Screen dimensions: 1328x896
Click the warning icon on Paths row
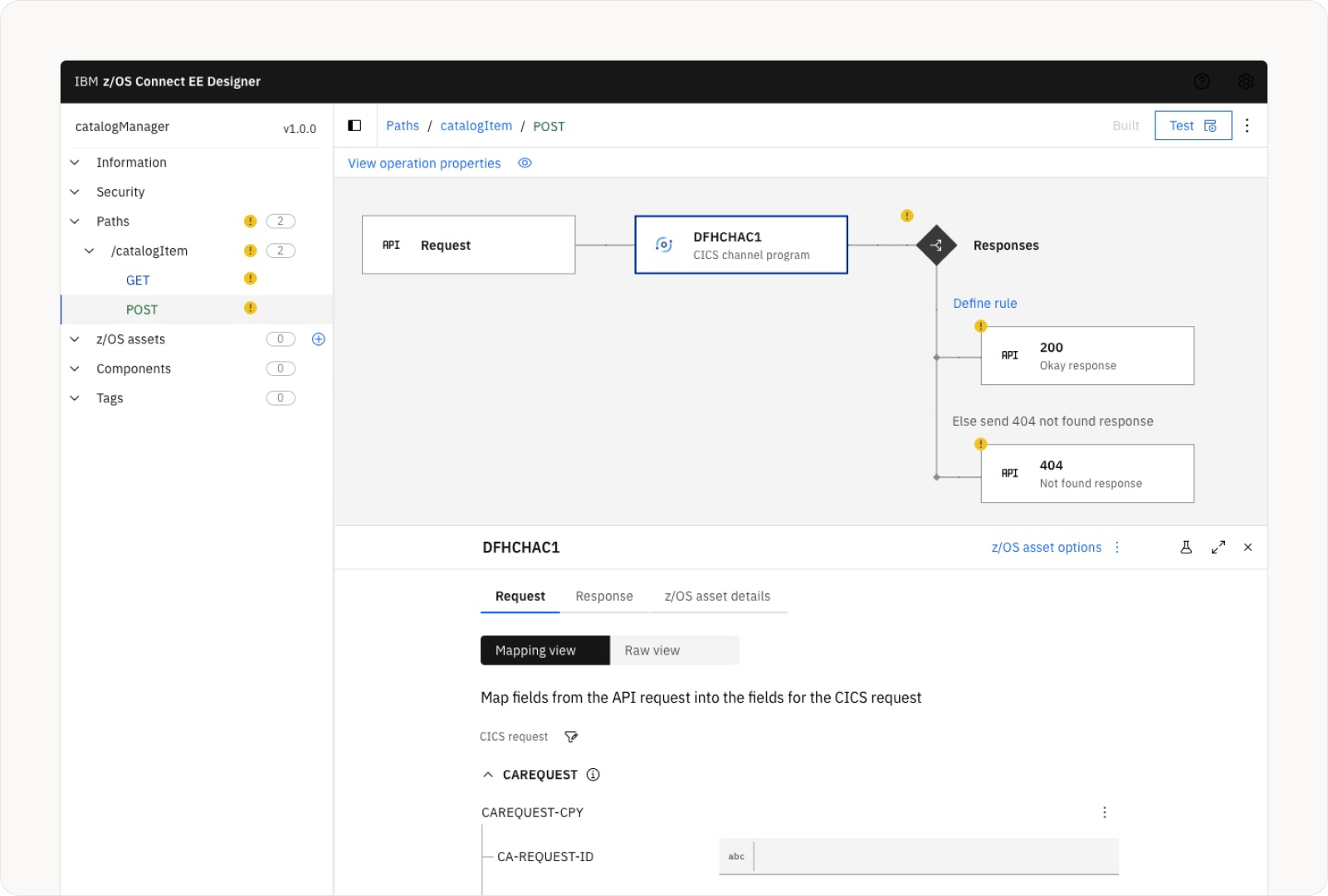(x=250, y=222)
